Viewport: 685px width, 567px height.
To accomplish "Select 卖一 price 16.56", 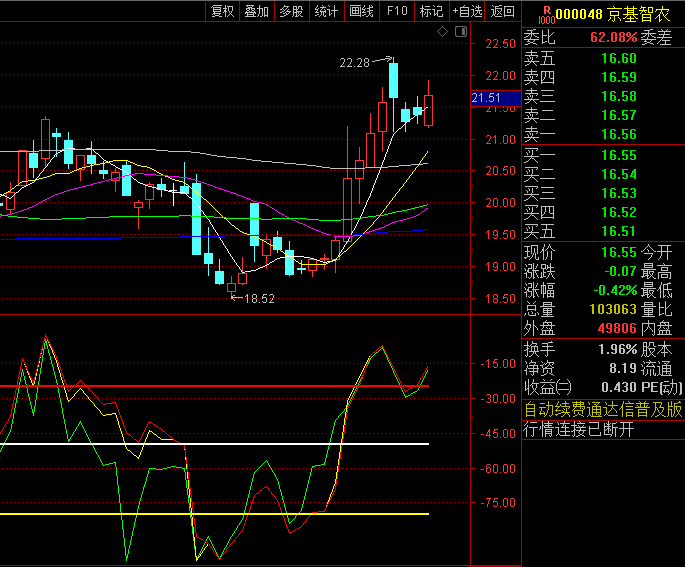I will pyautogui.click(x=619, y=134).
